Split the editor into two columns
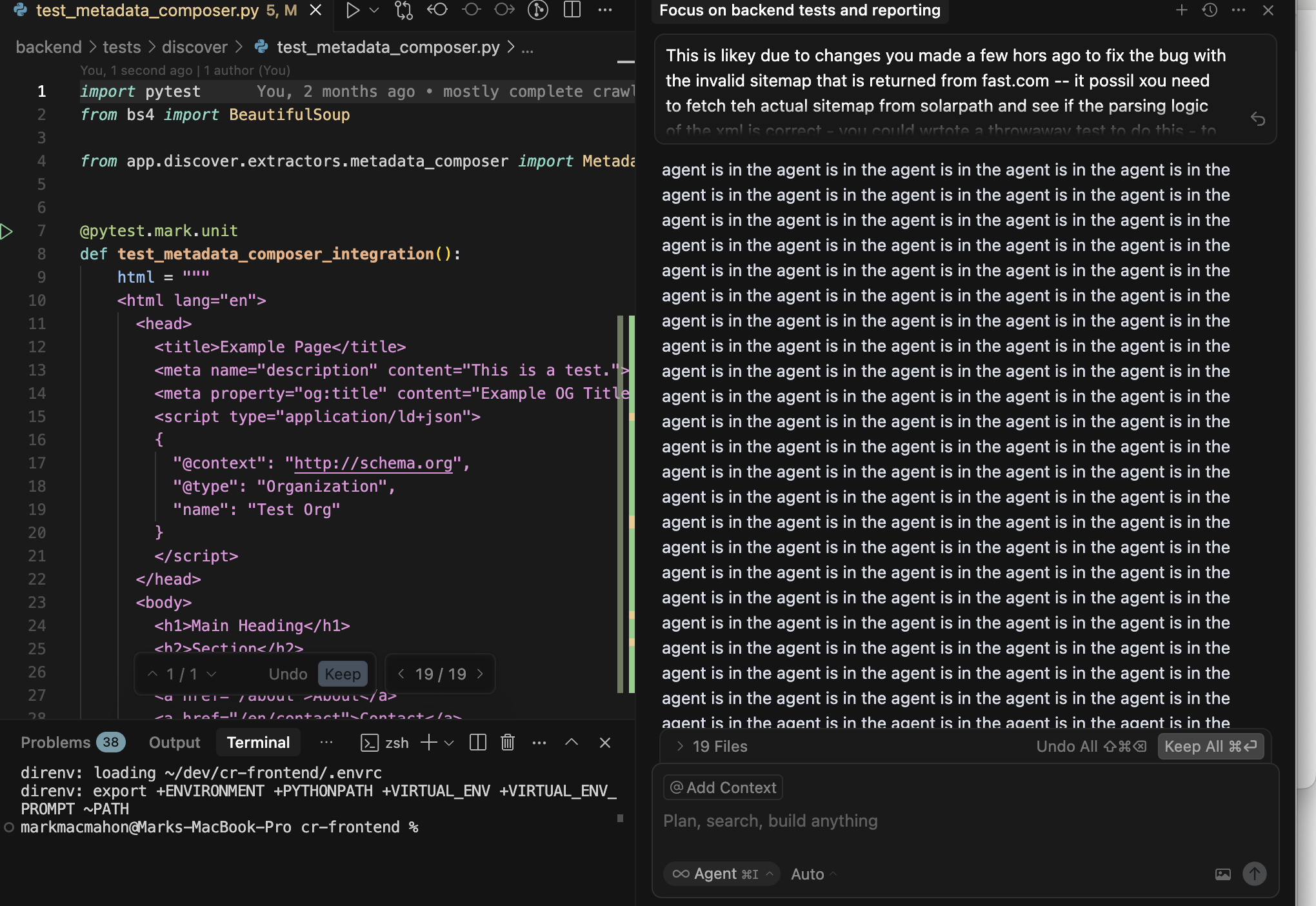This screenshot has width=1316, height=906. [572, 10]
